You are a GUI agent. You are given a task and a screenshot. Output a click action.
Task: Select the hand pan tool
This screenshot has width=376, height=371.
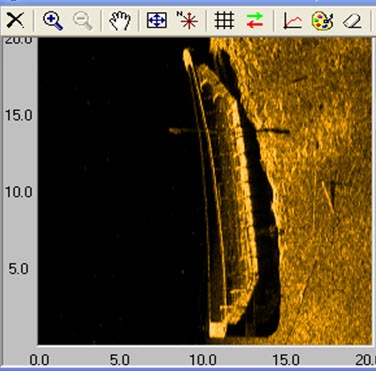tap(120, 21)
